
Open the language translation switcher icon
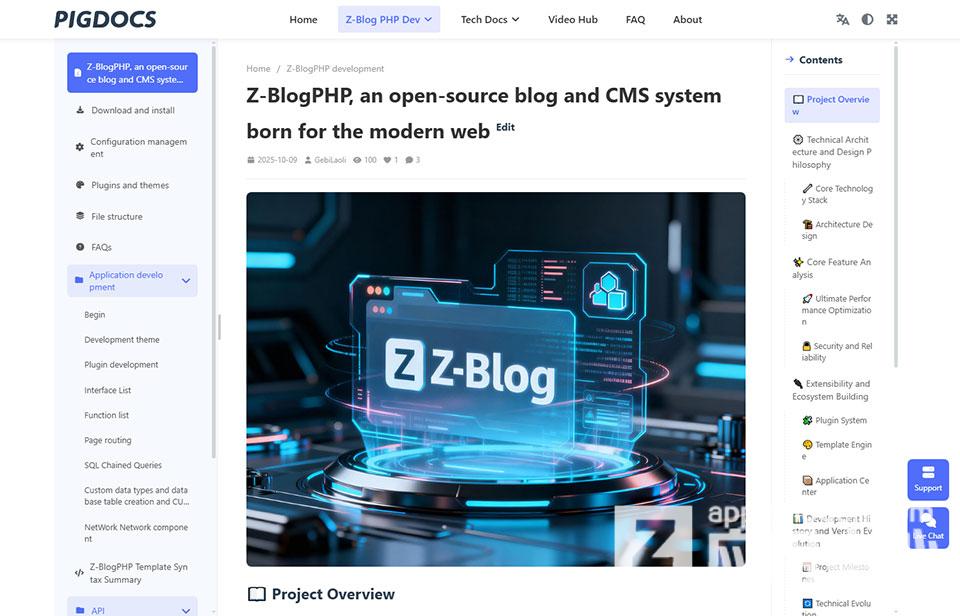coord(842,19)
